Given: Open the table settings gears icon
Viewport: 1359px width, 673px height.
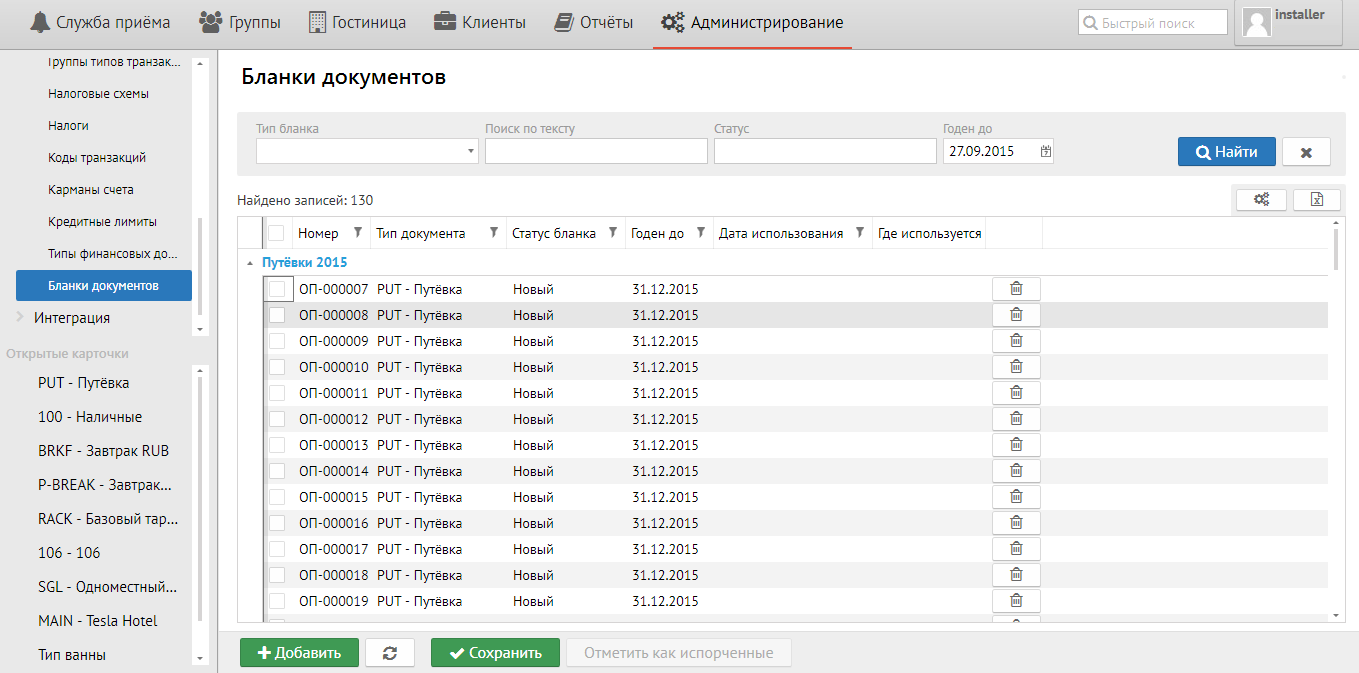Looking at the screenshot, I should coord(1261,200).
